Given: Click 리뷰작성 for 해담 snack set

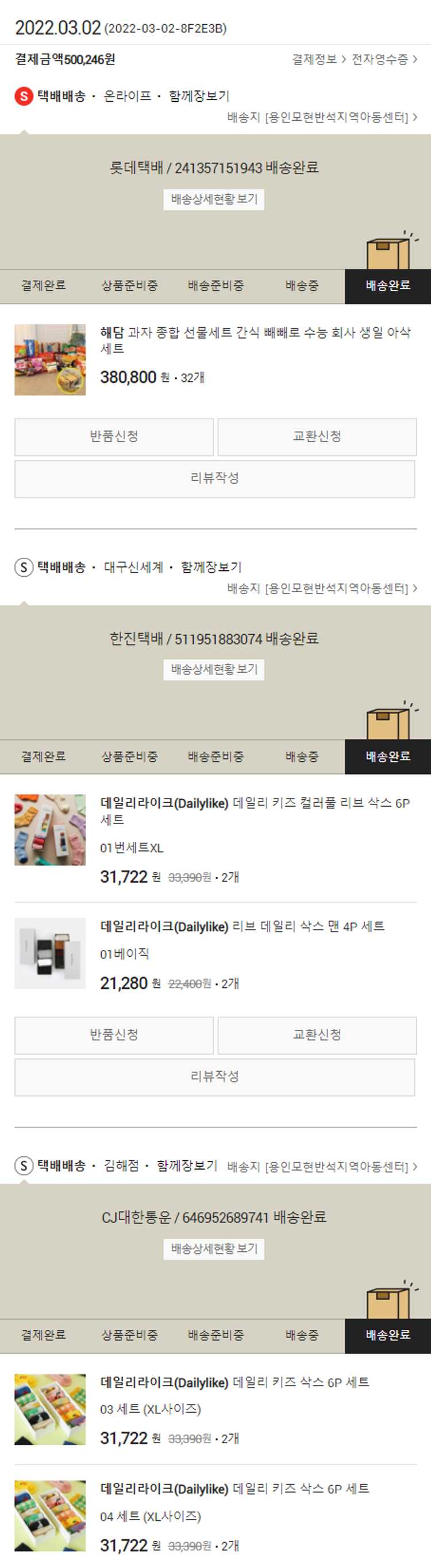Looking at the screenshot, I should click(x=215, y=478).
